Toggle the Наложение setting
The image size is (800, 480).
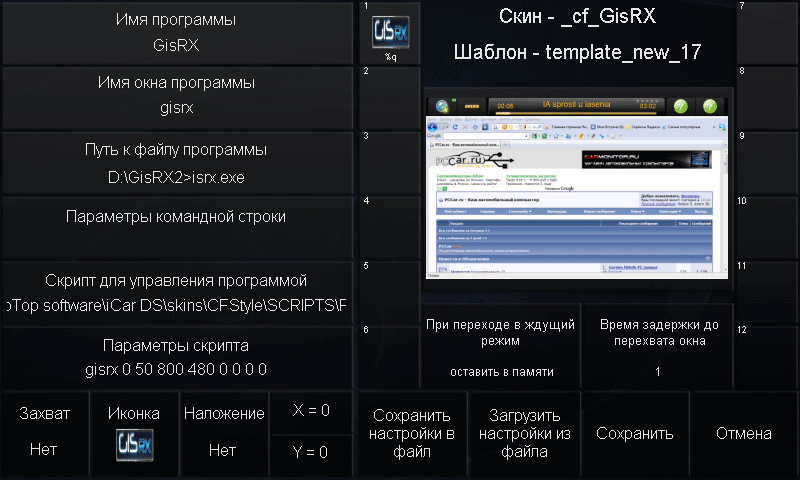(x=223, y=434)
